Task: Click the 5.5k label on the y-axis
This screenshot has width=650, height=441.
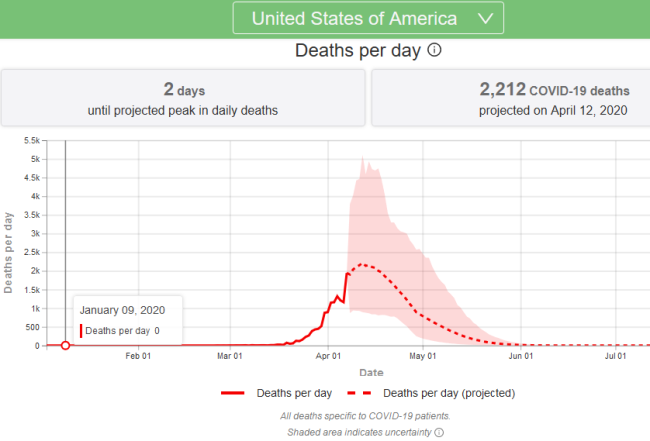Action: click(29, 141)
